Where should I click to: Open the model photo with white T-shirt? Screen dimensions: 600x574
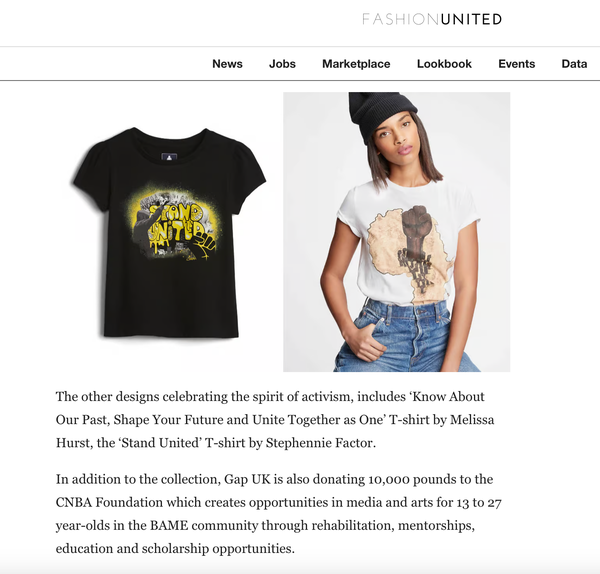(396, 232)
